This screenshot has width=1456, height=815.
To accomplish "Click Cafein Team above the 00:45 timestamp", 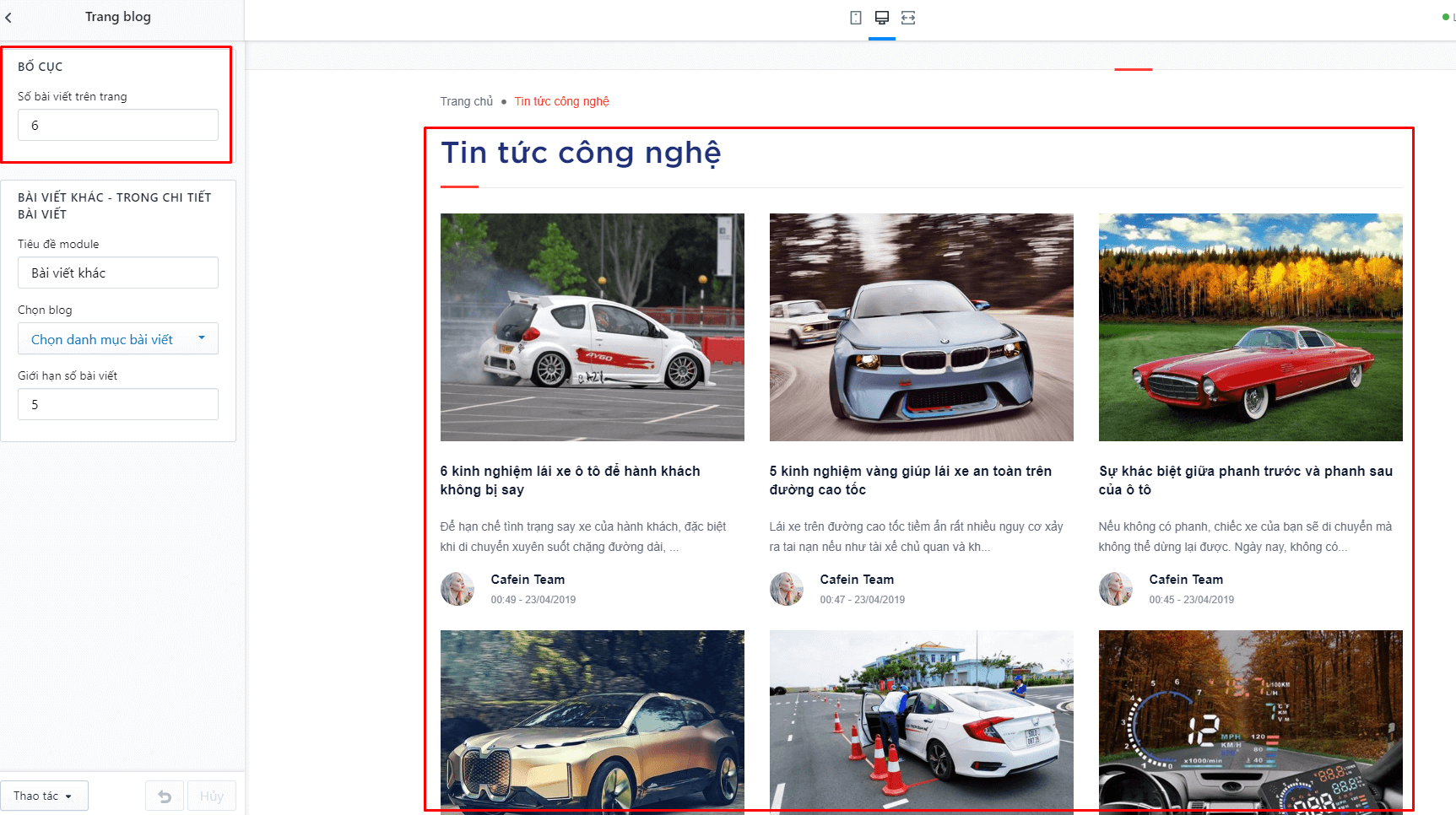I will [1186, 580].
